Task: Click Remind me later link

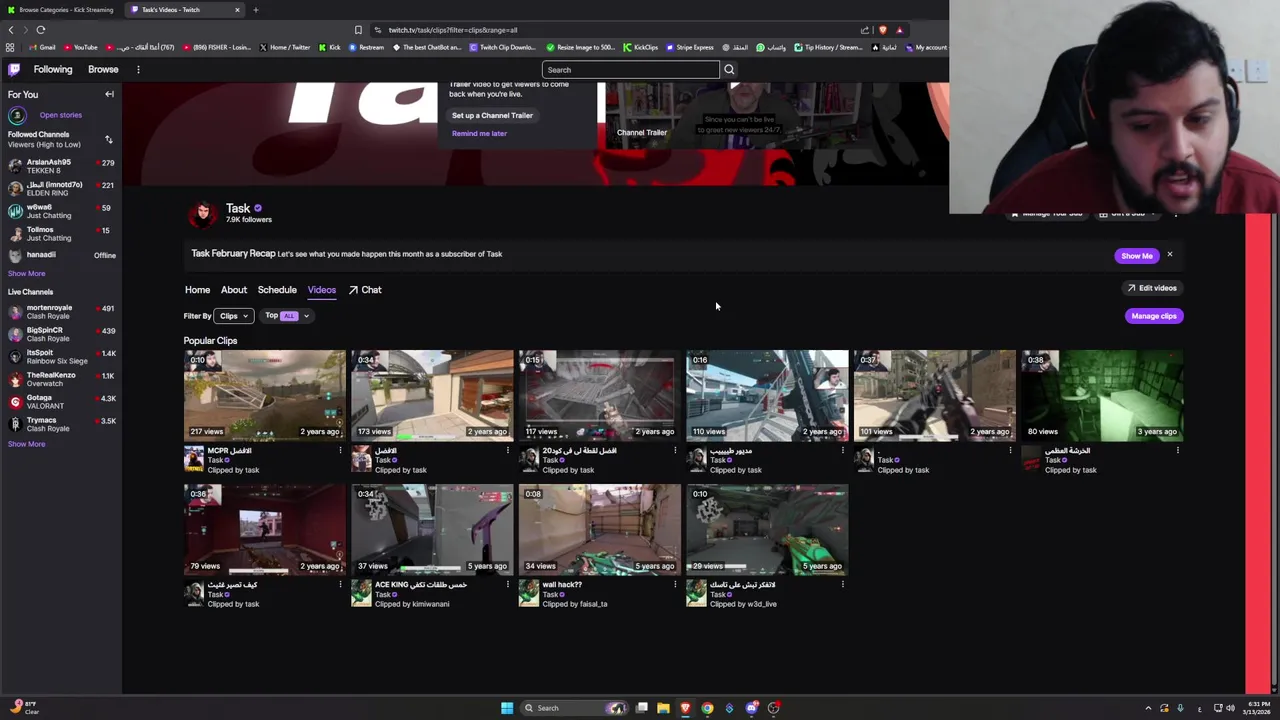Action: coord(479,134)
